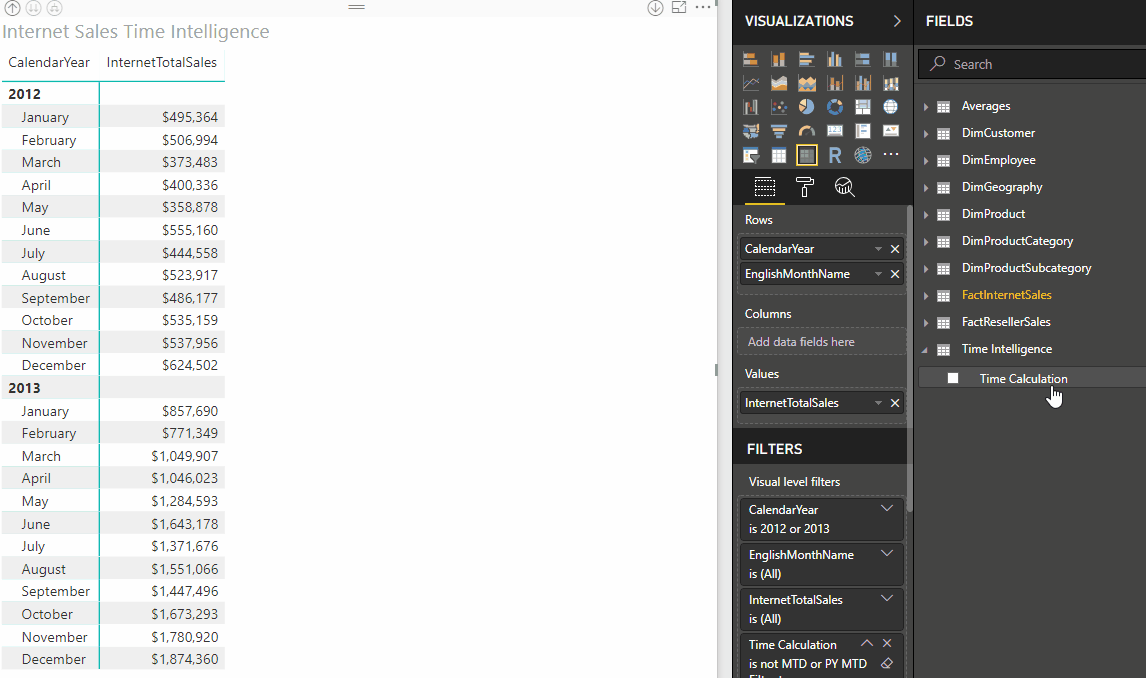
Task: Remove EnglishMonthName from Rows
Action: point(895,274)
